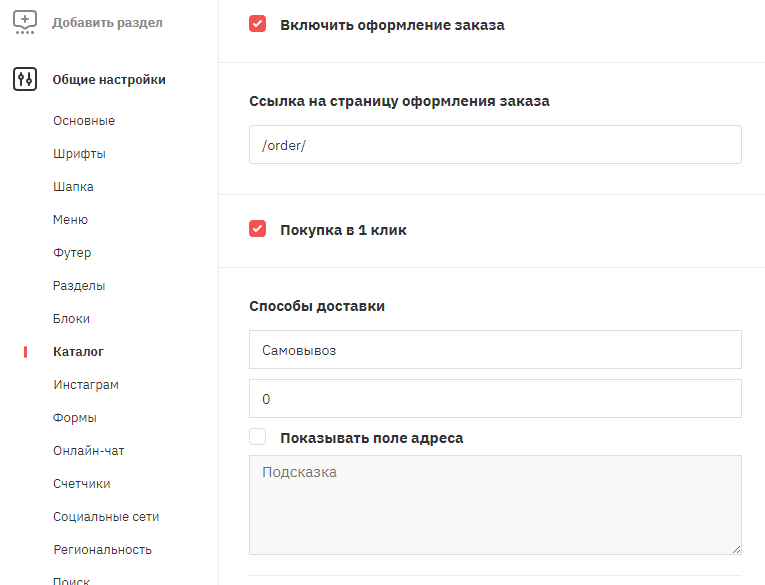This screenshot has width=765, height=585.
Task: Click the delivery price field with 0
Action: 495,398
